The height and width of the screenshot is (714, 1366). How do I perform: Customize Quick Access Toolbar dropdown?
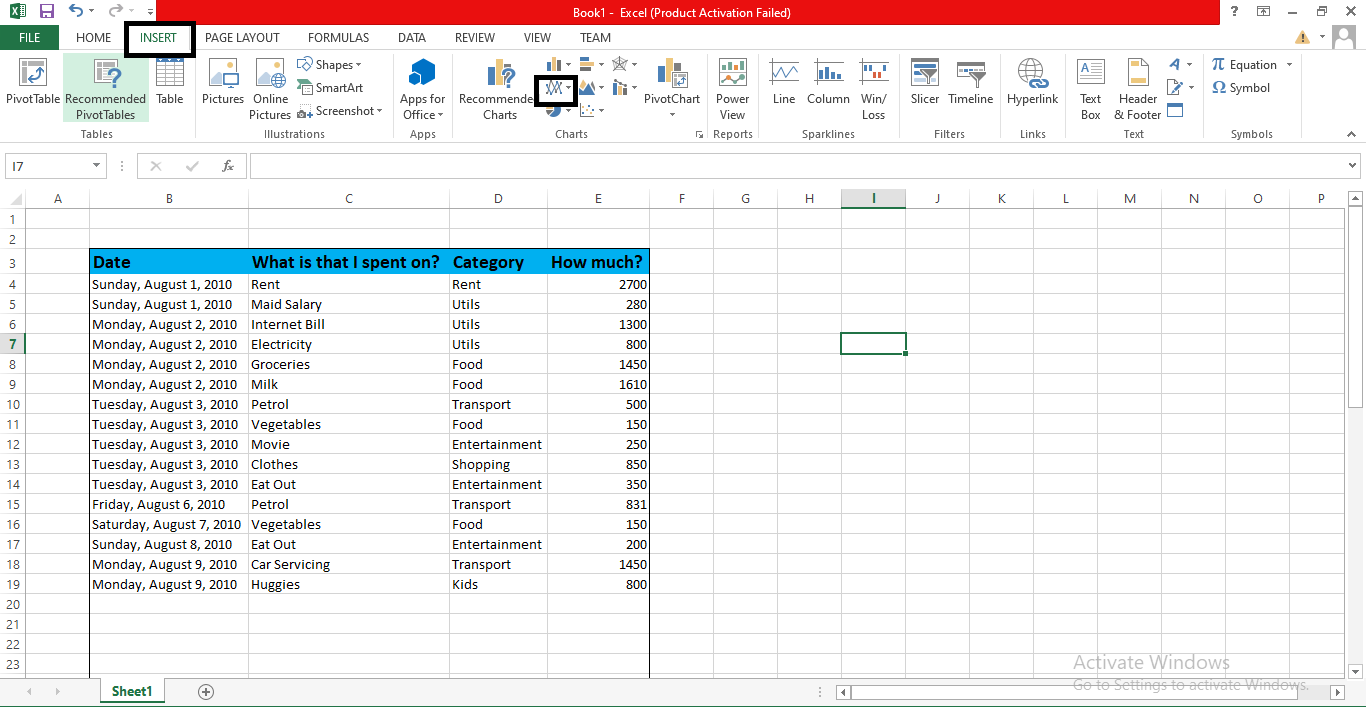[151, 12]
